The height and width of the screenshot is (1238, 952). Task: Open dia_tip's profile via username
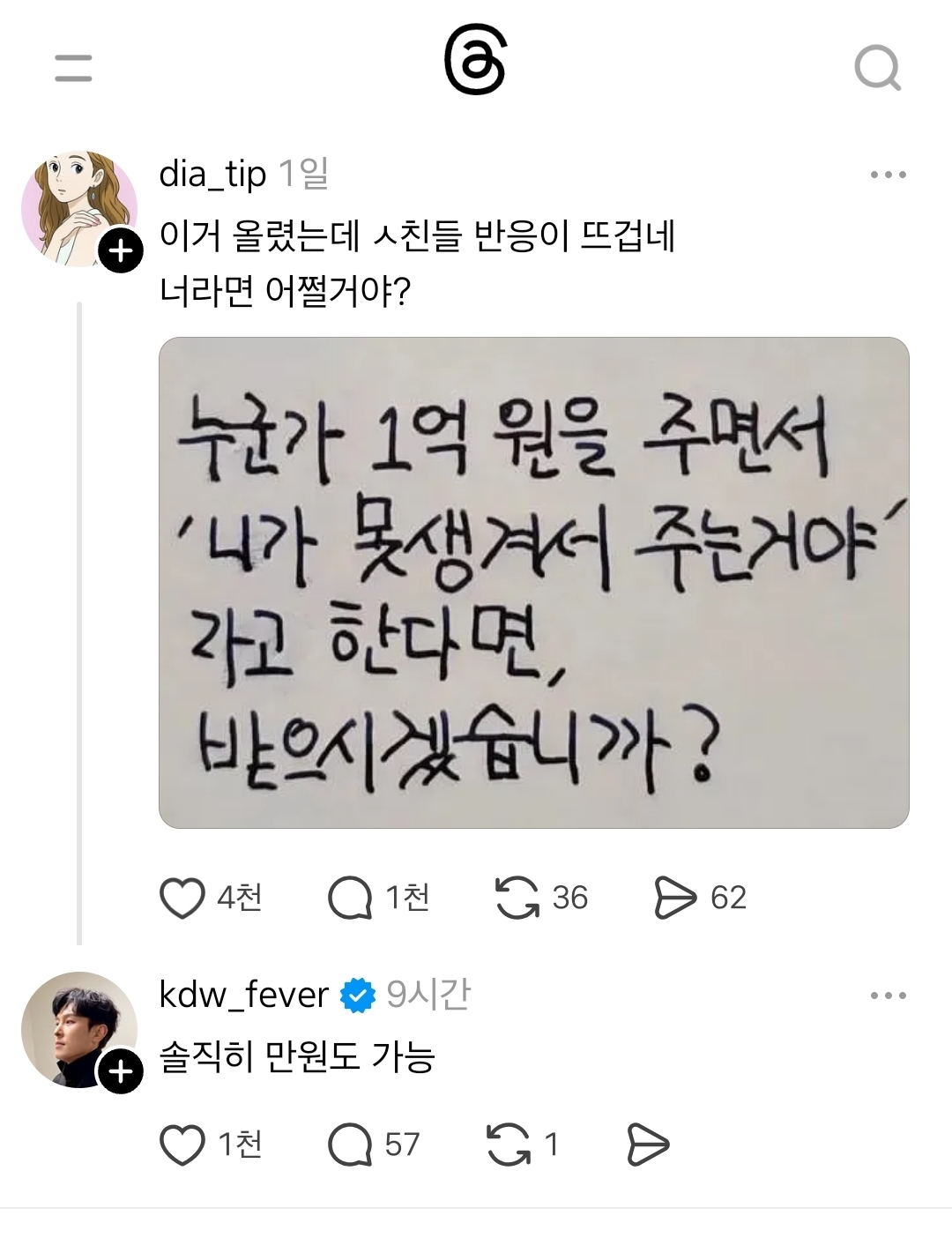click(x=212, y=174)
